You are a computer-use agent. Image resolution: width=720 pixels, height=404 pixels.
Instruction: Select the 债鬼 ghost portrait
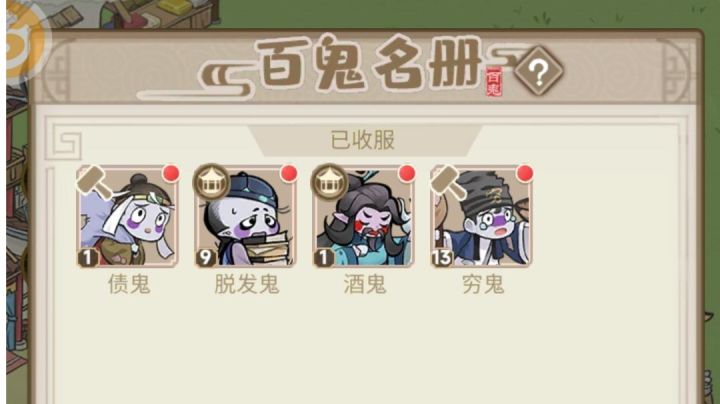point(127,216)
